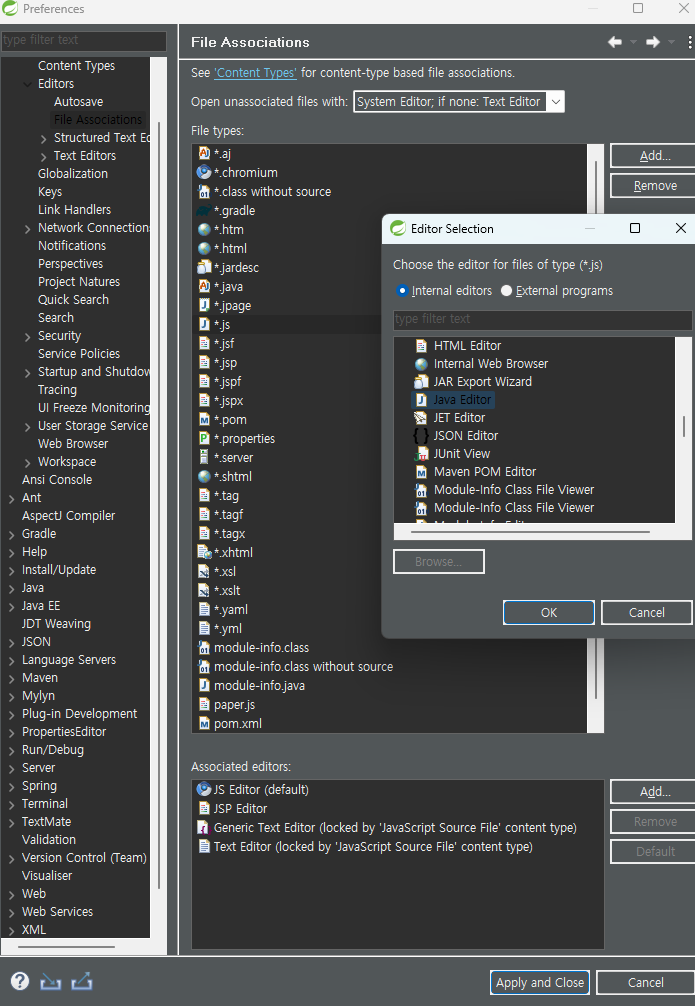Choose the JSON Editor braces icon
The width and height of the screenshot is (695, 1006).
tap(421, 436)
